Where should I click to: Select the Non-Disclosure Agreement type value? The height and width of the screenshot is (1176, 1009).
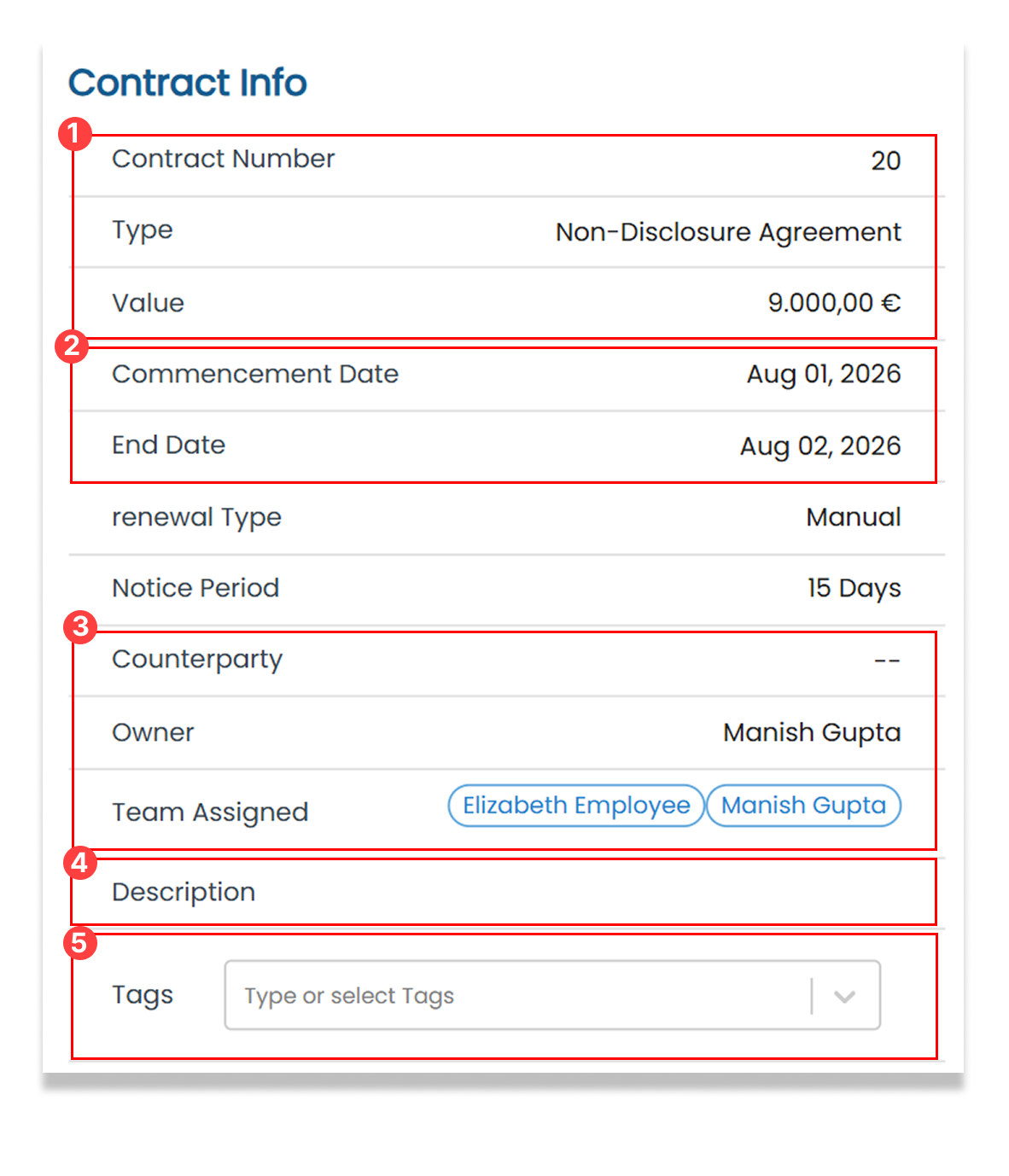(x=728, y=232)
